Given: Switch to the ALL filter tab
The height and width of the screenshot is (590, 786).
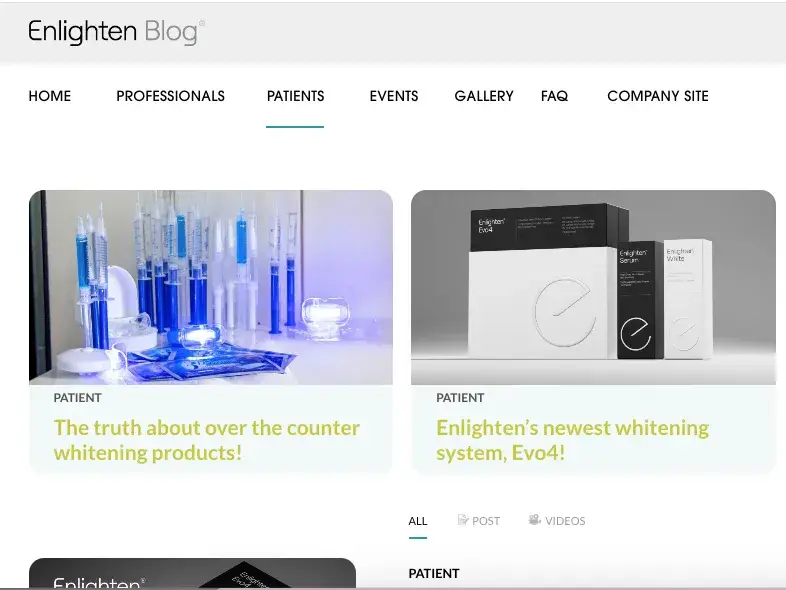Looking at the screenshot, I should tap(418, 521).
